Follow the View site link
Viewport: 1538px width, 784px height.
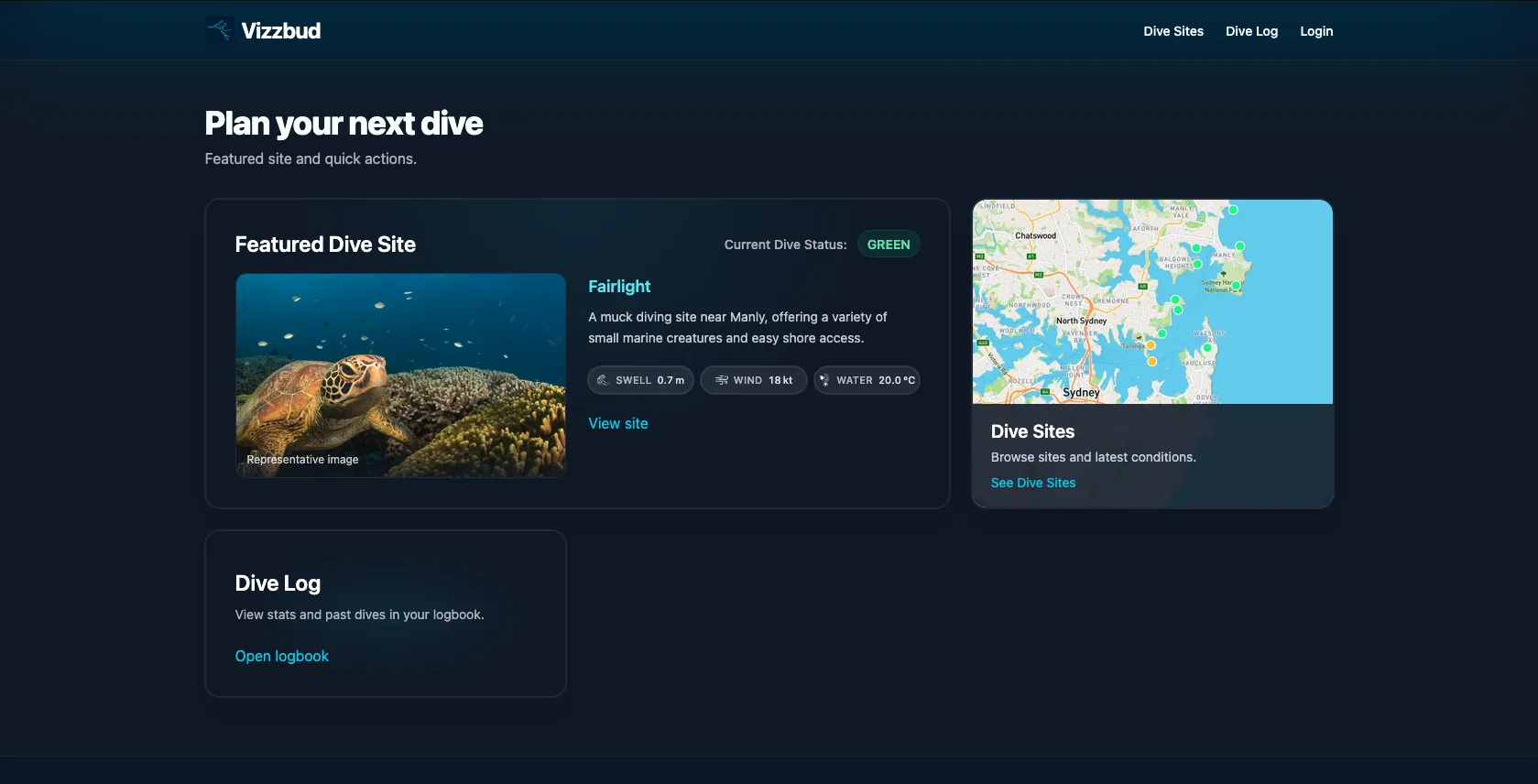[618, 423]
